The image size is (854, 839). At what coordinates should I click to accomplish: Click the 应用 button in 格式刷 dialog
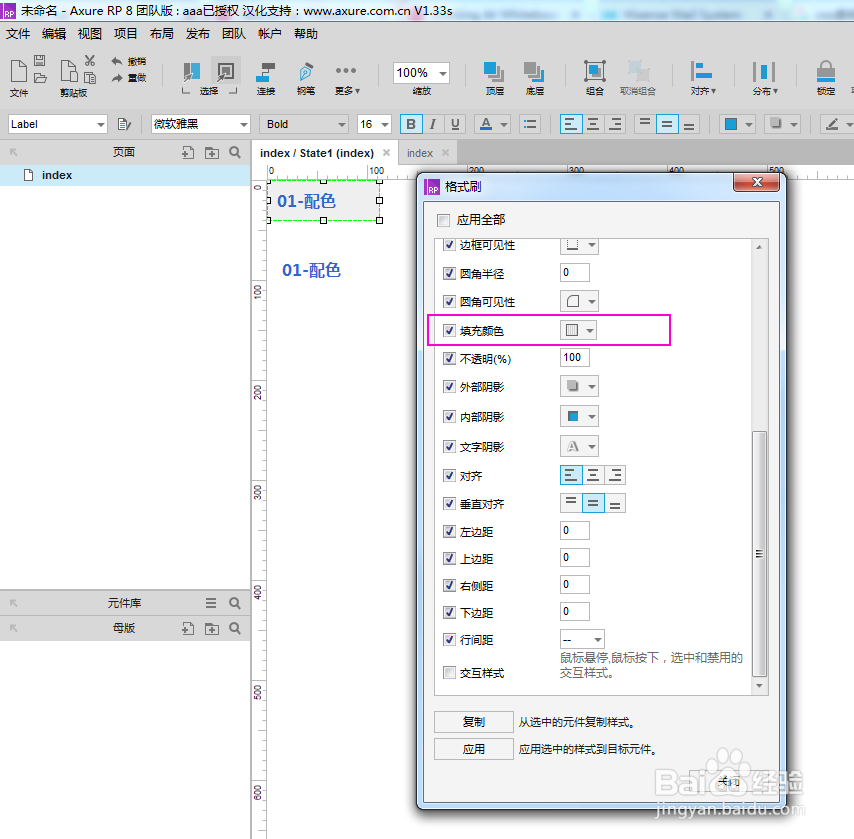(473, 749)
